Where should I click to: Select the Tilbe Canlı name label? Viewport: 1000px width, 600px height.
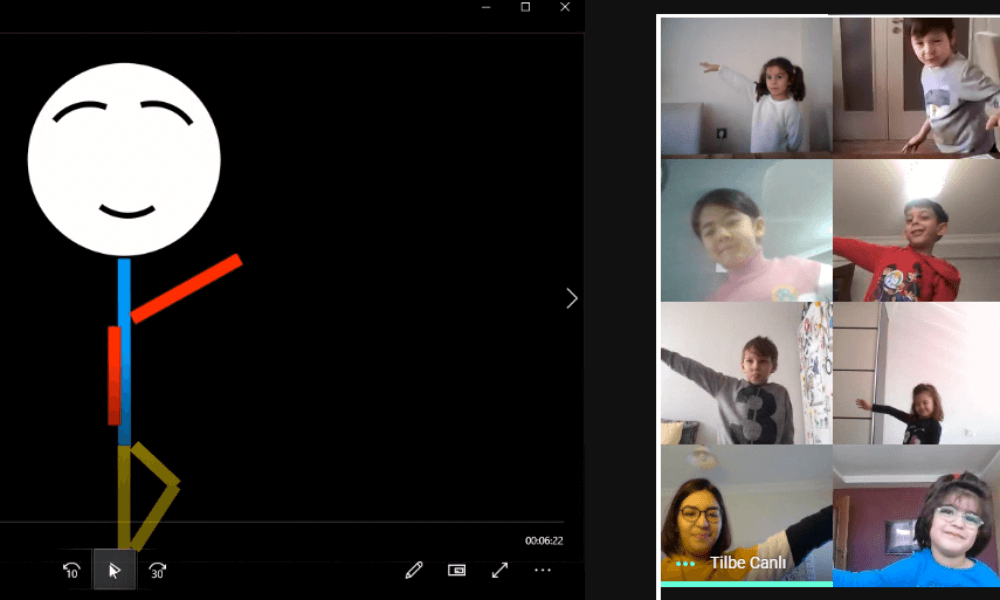[x=747, y=563]
